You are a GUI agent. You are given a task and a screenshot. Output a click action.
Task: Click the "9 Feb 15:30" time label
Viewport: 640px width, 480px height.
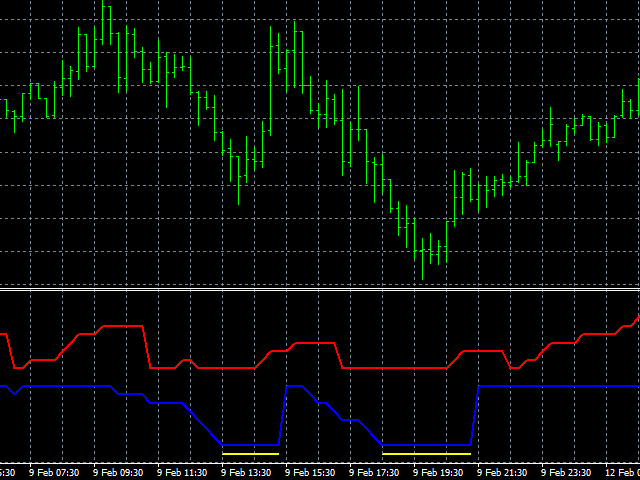tap(310, 472)
